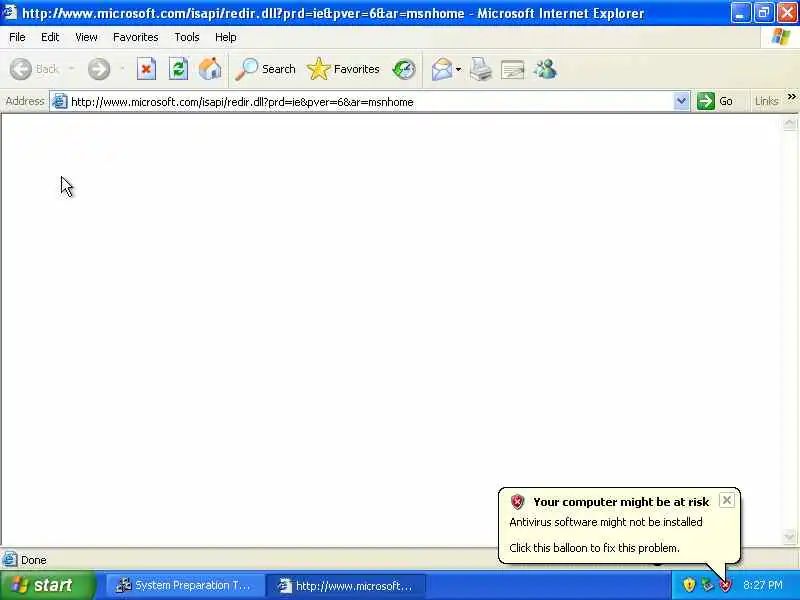The width and height of the screenshot is (800, 600).
Task: Click the red security alert tray icon
Action: coord(725,585)
